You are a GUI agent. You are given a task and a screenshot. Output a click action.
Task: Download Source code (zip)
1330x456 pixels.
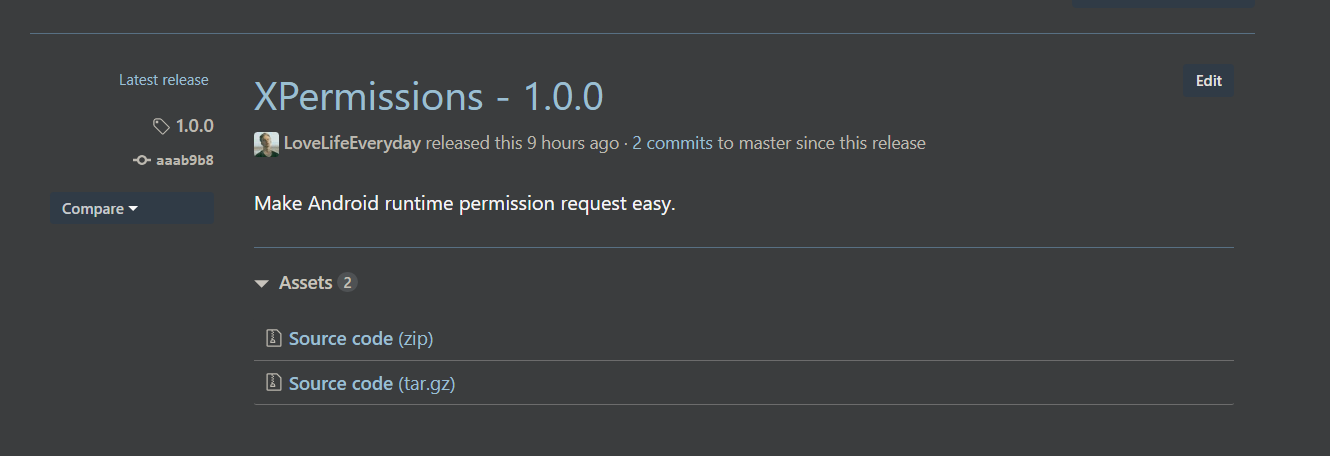pyautogui.click(x=361, y=339)
